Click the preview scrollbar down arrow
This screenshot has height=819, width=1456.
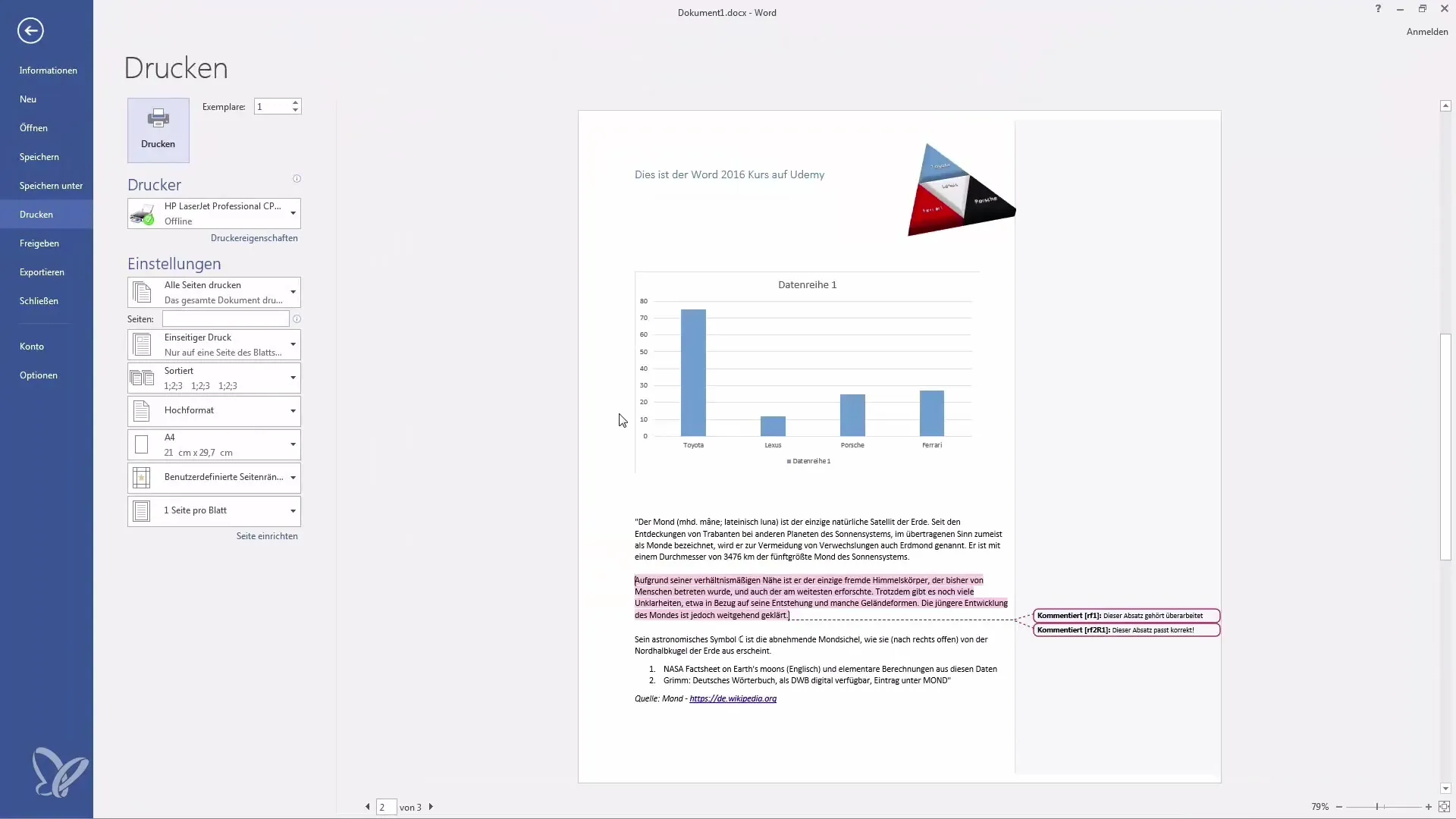coord(1445,789)
